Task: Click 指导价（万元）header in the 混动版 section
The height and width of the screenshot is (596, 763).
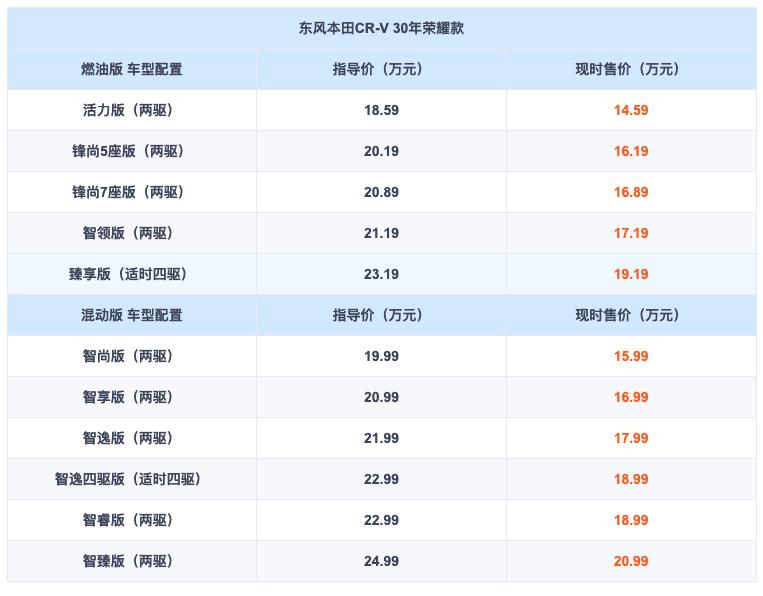Action: [381, 315]
